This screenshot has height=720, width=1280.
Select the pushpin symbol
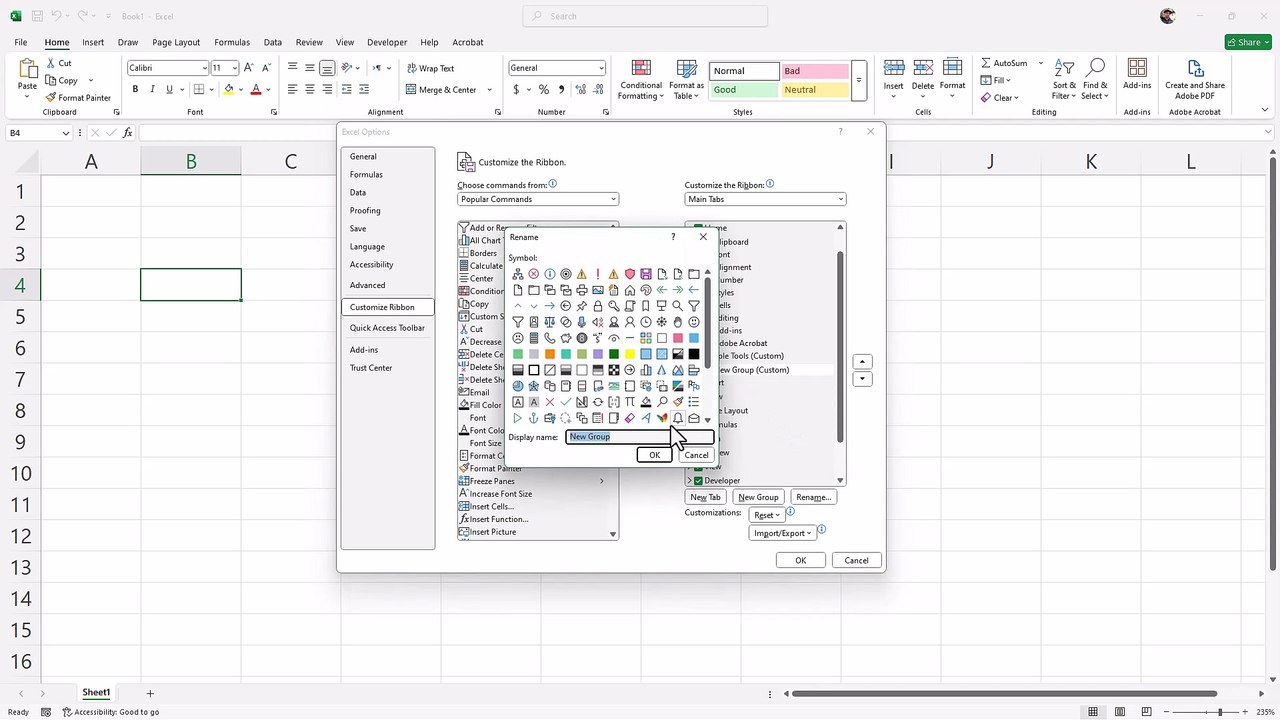coord(582,306)
